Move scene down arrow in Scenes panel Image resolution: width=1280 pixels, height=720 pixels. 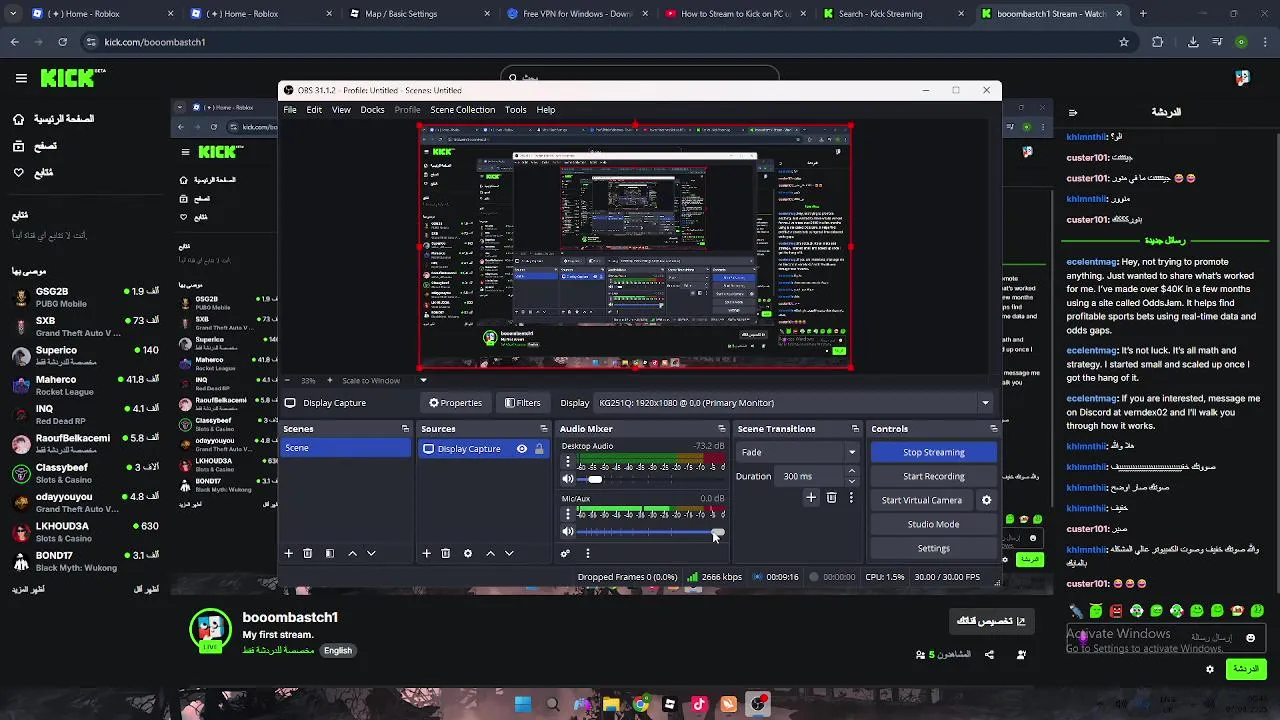371,553
